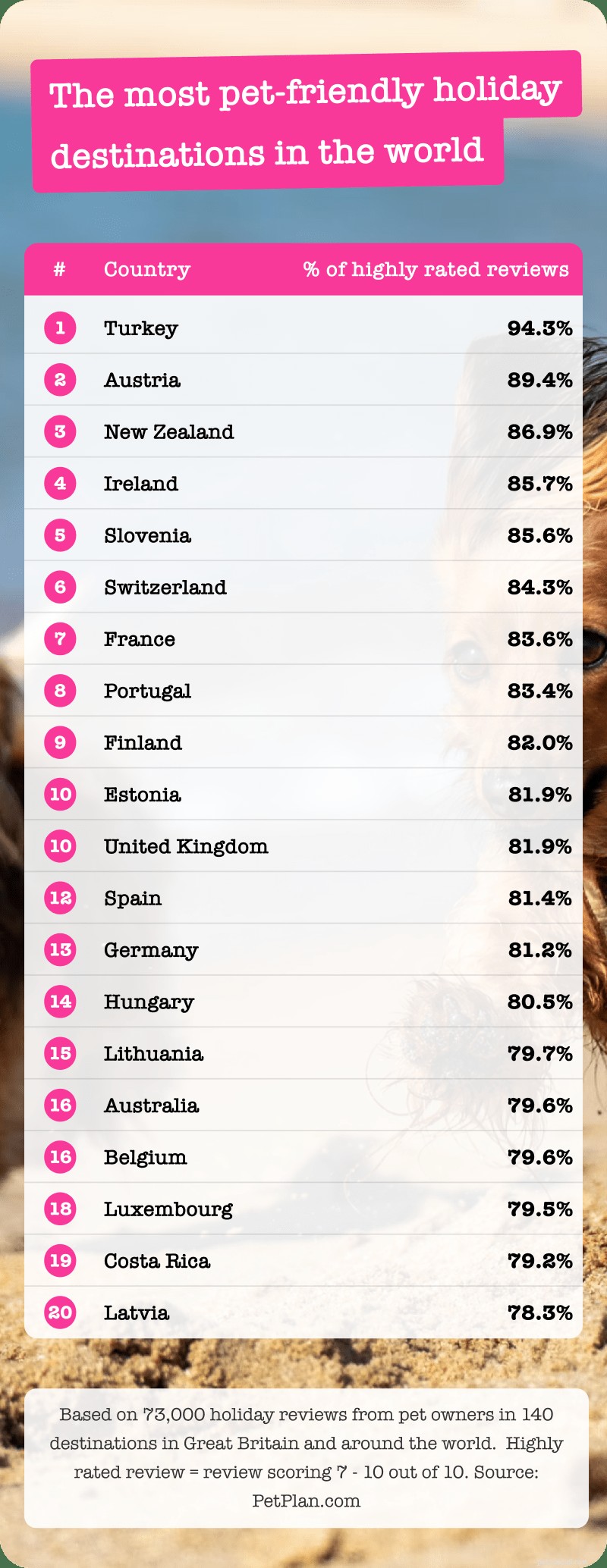Click Turkey's 94.3% value
The height and width of the screenshot is (1568, 607).
point(540,328)
